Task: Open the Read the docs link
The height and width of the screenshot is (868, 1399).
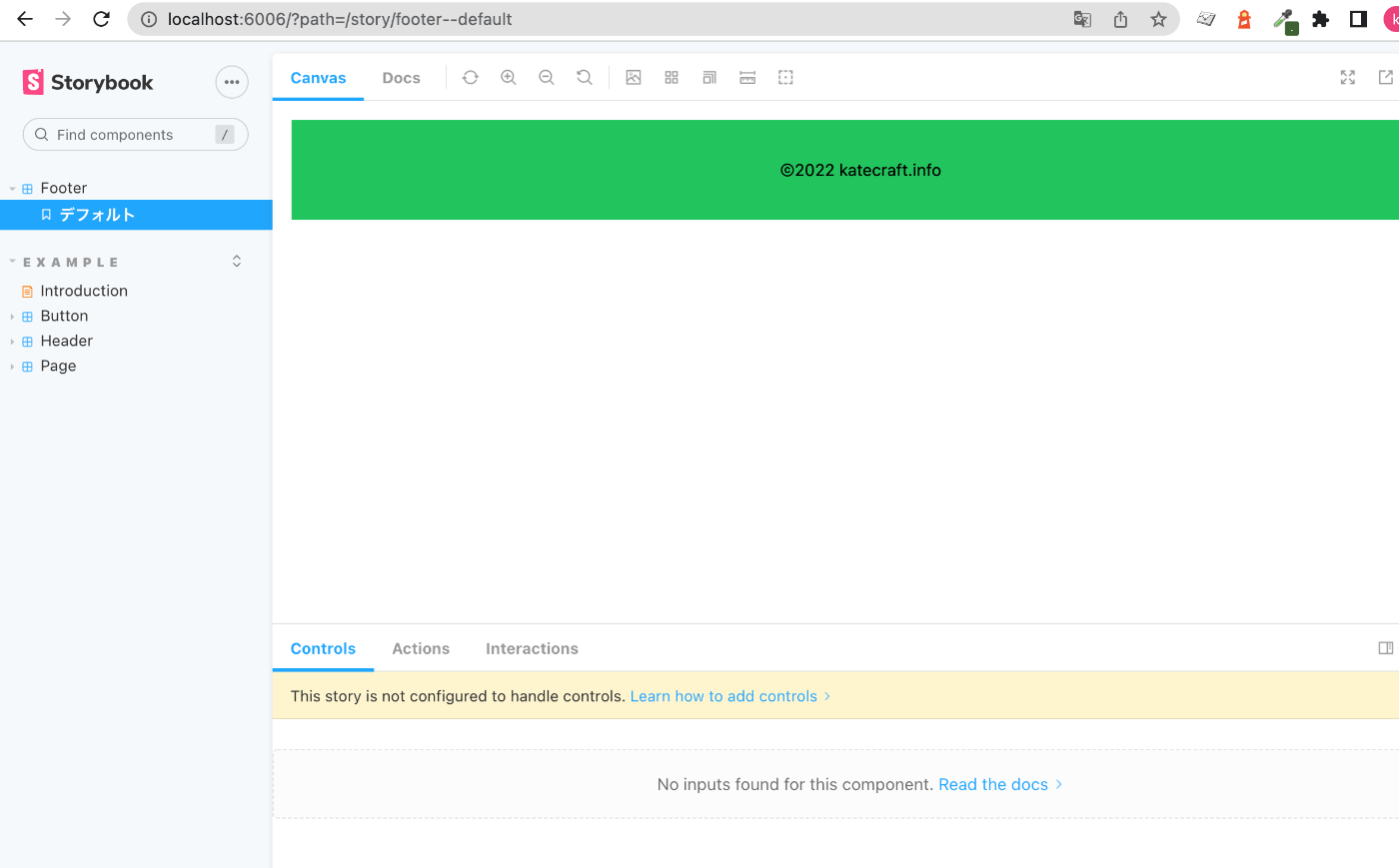Action: [x=1000, y=785]
